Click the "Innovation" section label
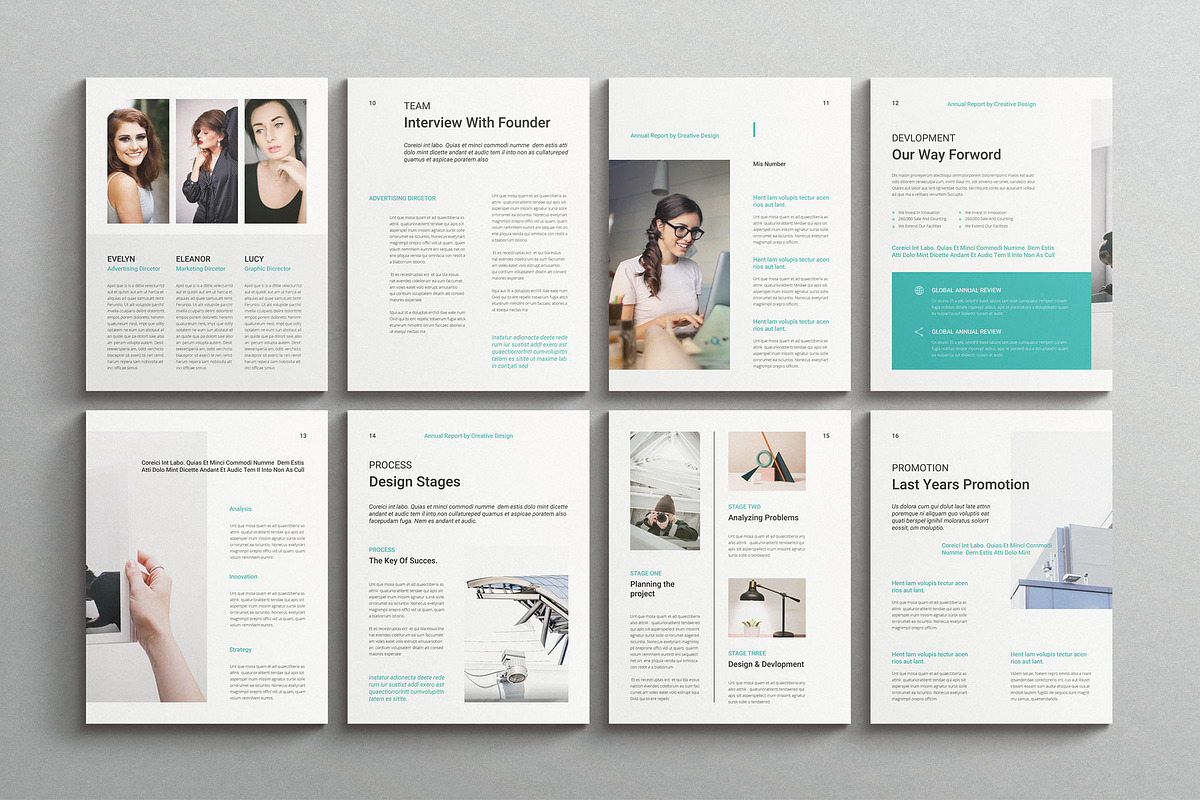This screenshot has width=1200, height=800. click(x=243, y=577)
